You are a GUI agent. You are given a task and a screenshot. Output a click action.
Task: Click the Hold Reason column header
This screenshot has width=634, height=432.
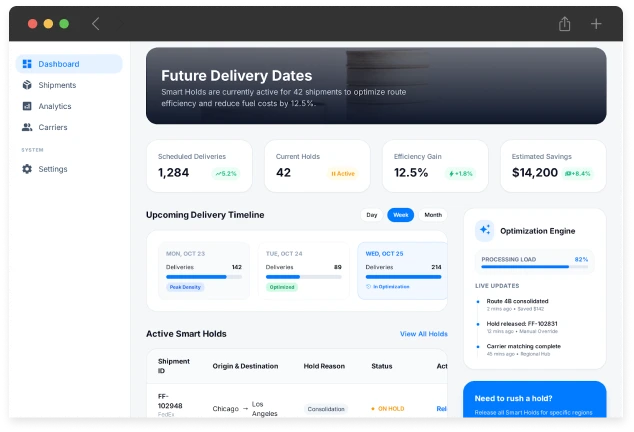tap(324, 366)
